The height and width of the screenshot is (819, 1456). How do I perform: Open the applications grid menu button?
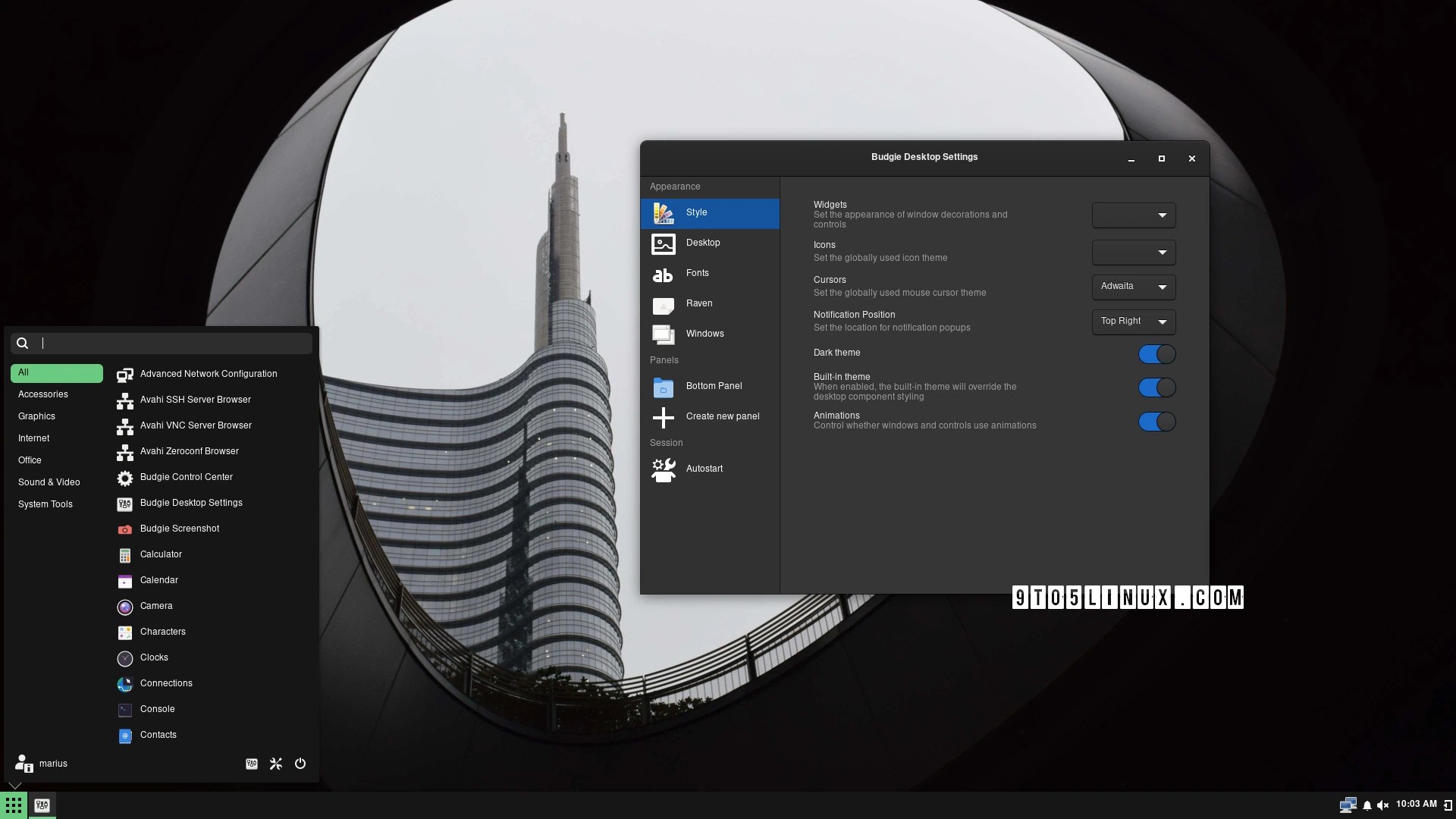[14, 805]
